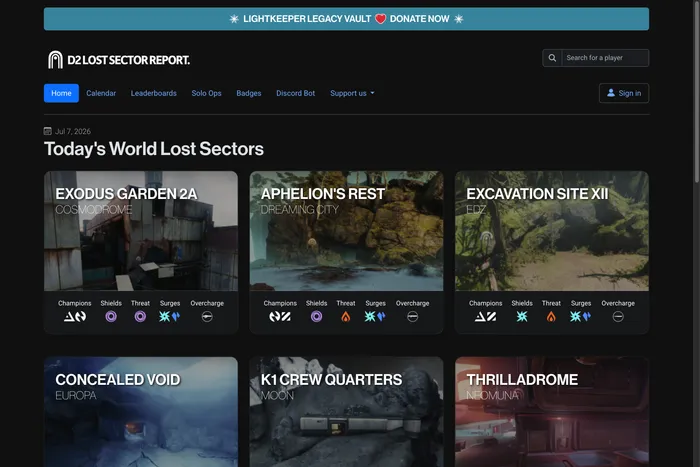Click Void threat icon on Exodus Garden 2A
This screenshot has height=467, width=700.
(140, 317)
